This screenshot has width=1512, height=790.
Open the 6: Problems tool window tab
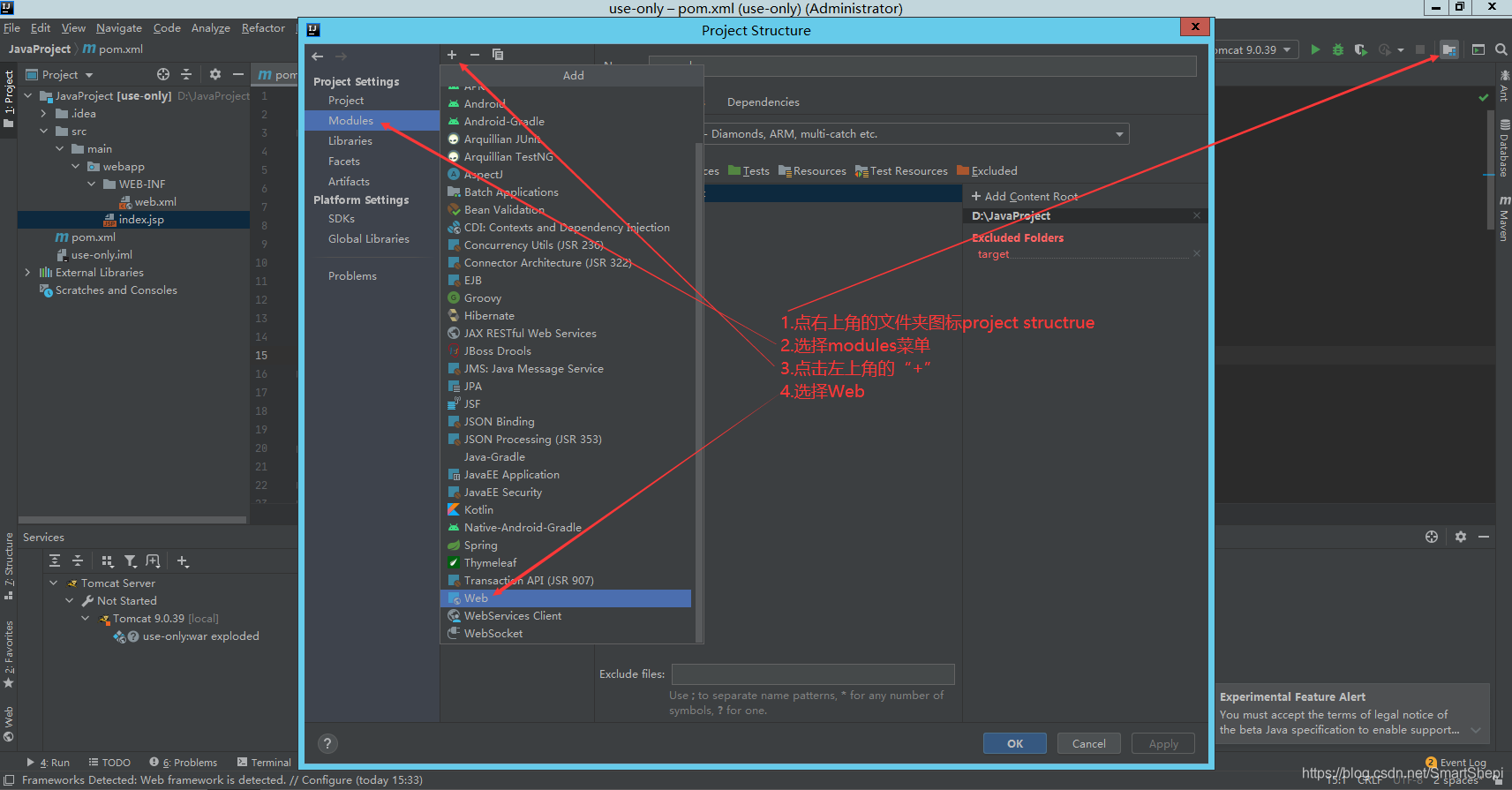click(183, 763)
